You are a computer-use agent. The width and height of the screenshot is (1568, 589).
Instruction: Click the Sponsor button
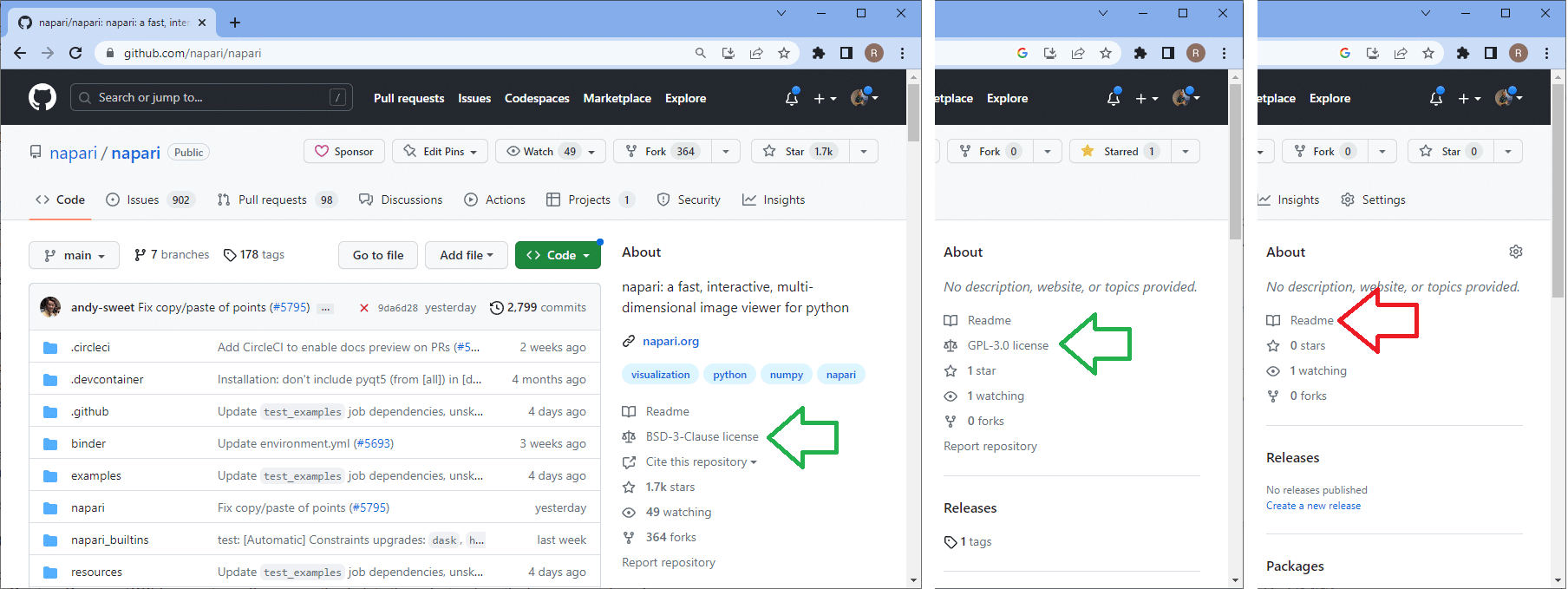pos(344,151)
